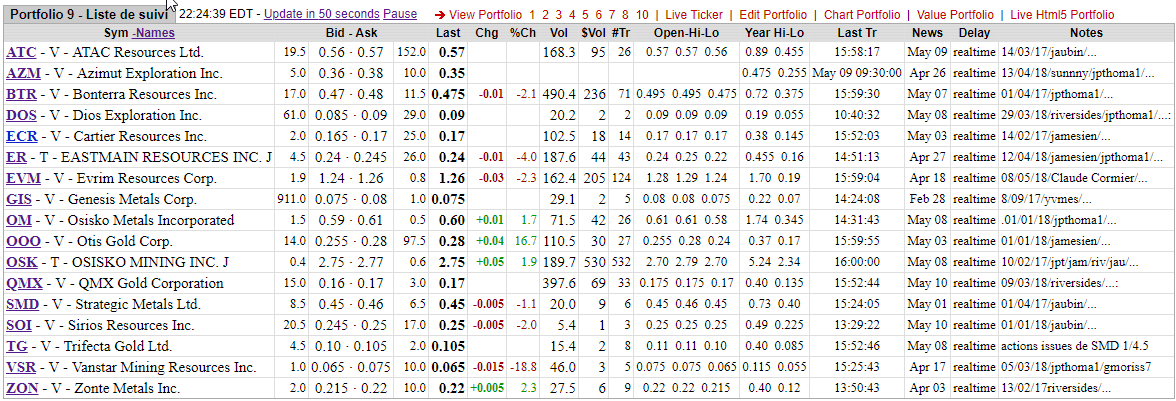Open the ATC symbol link
Image resolution: width=1176 pixels, height=401 pixels.
pos(21,52)
